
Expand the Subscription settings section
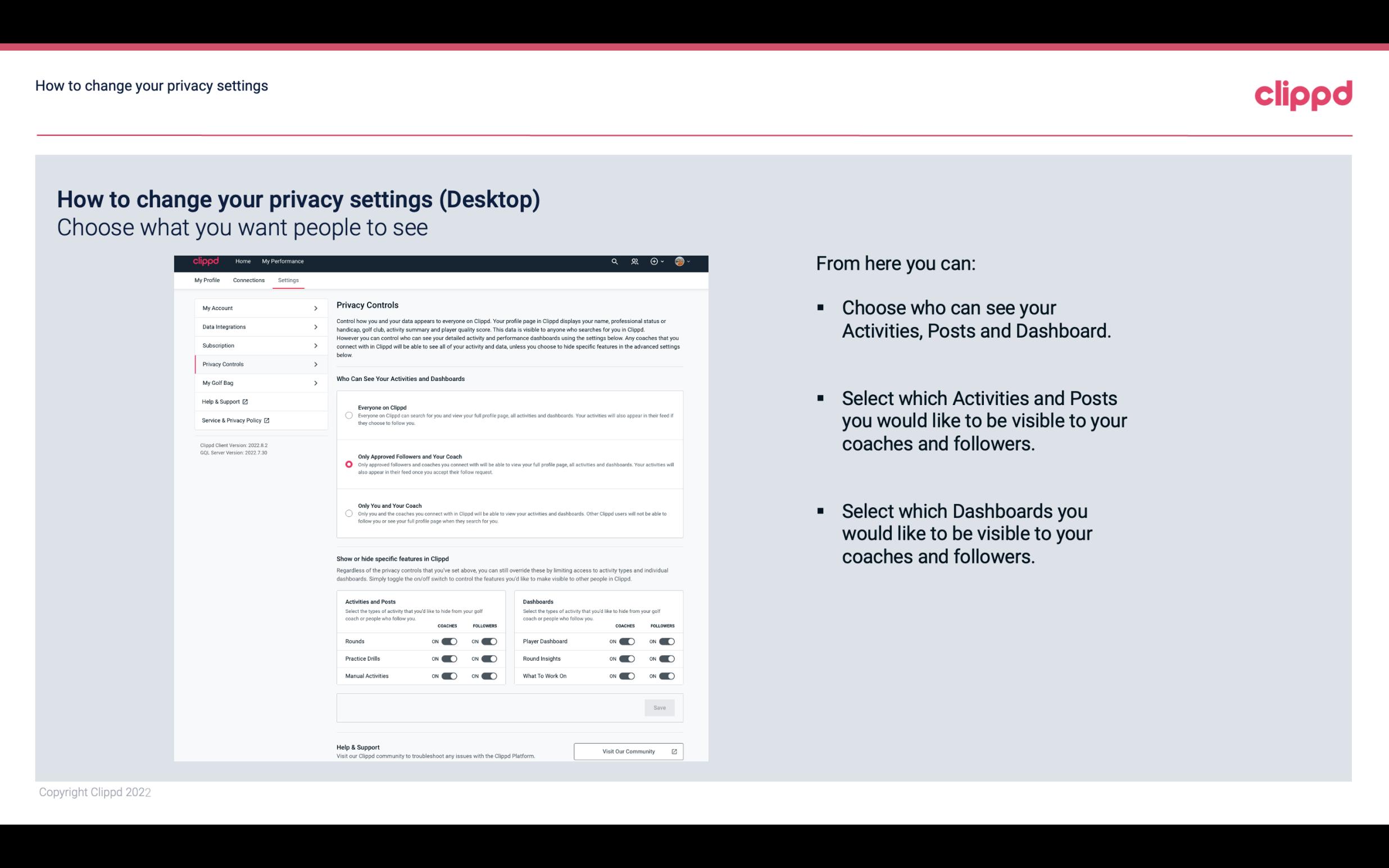tap(258, 345)
